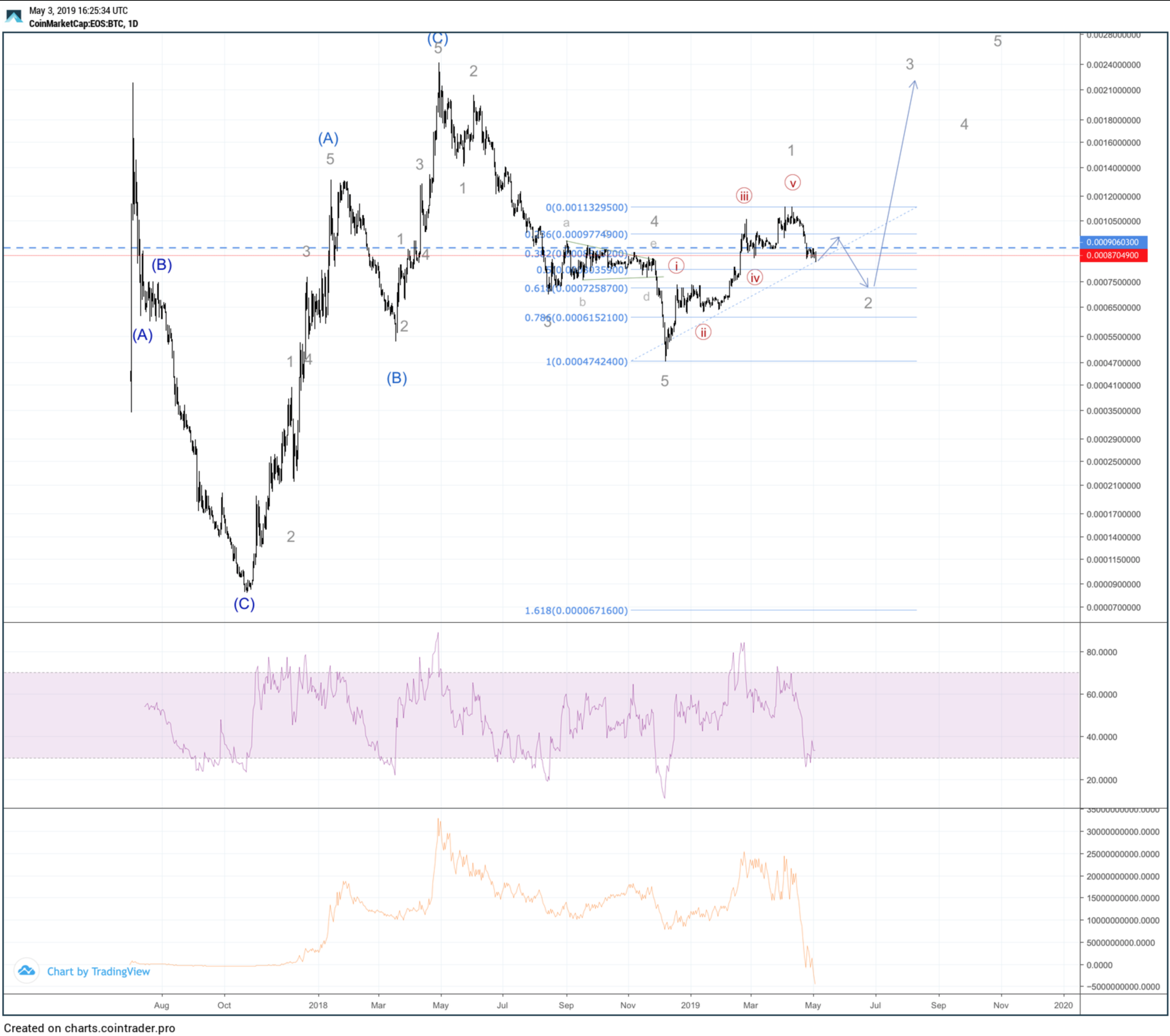Click the 80.0000 RSI axis value
Image resolution: width=1170 pixels, height=1036 pixels.
tap(1101, 652)
